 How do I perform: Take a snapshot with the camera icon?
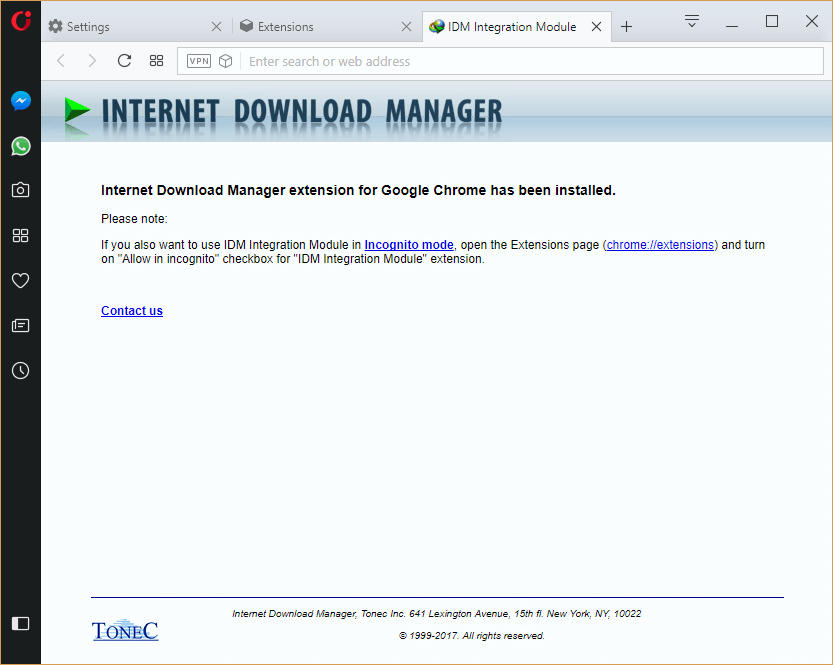[21, 190]
